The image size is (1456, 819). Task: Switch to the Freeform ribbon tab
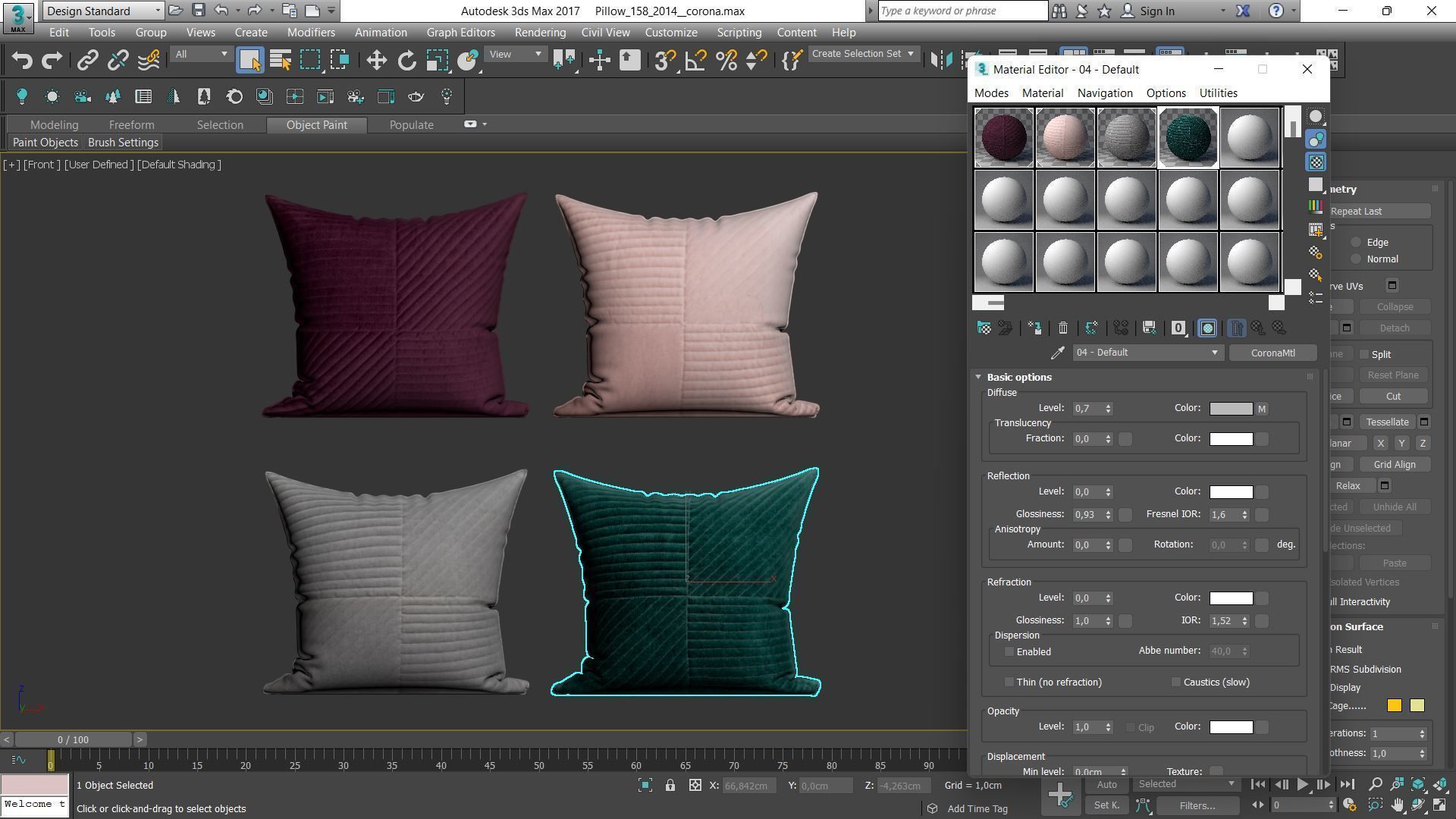(x=131, y=125)
